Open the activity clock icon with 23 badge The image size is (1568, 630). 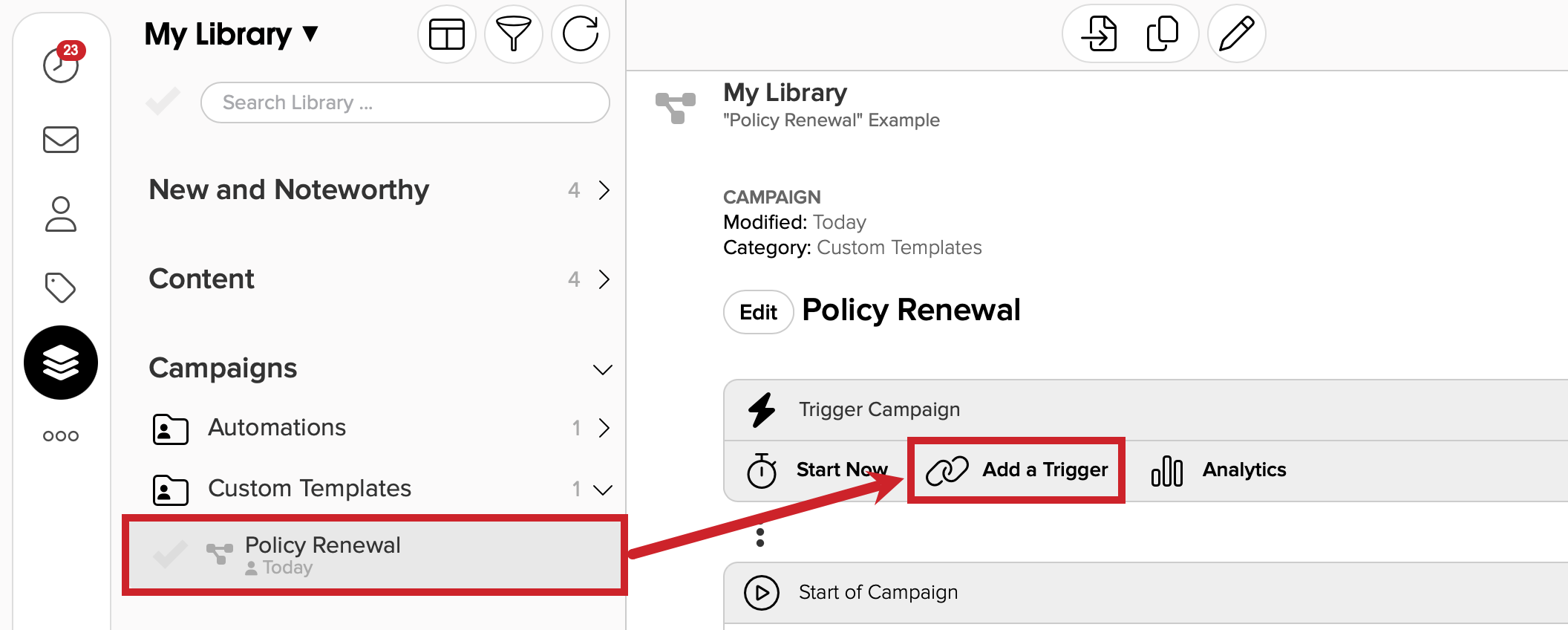click(x=62, y=64)
